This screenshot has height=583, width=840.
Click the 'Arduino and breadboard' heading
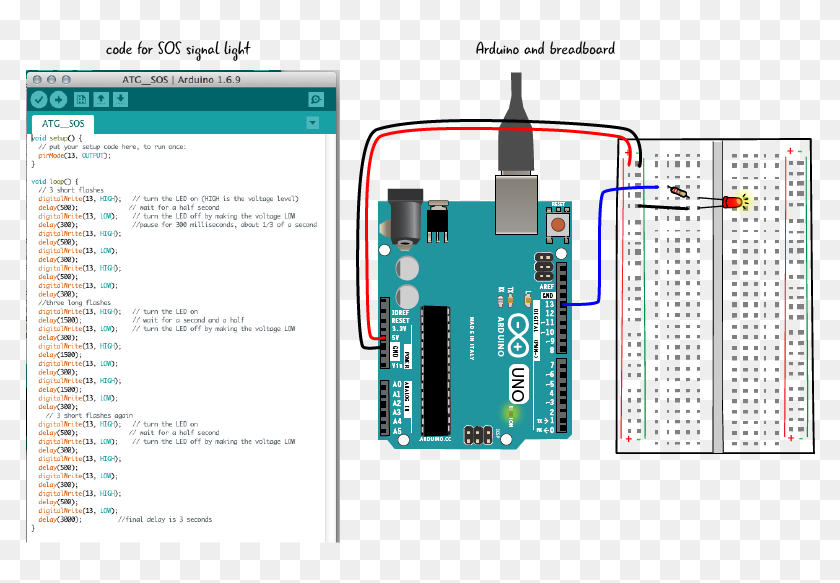click(x=545, y=49)
